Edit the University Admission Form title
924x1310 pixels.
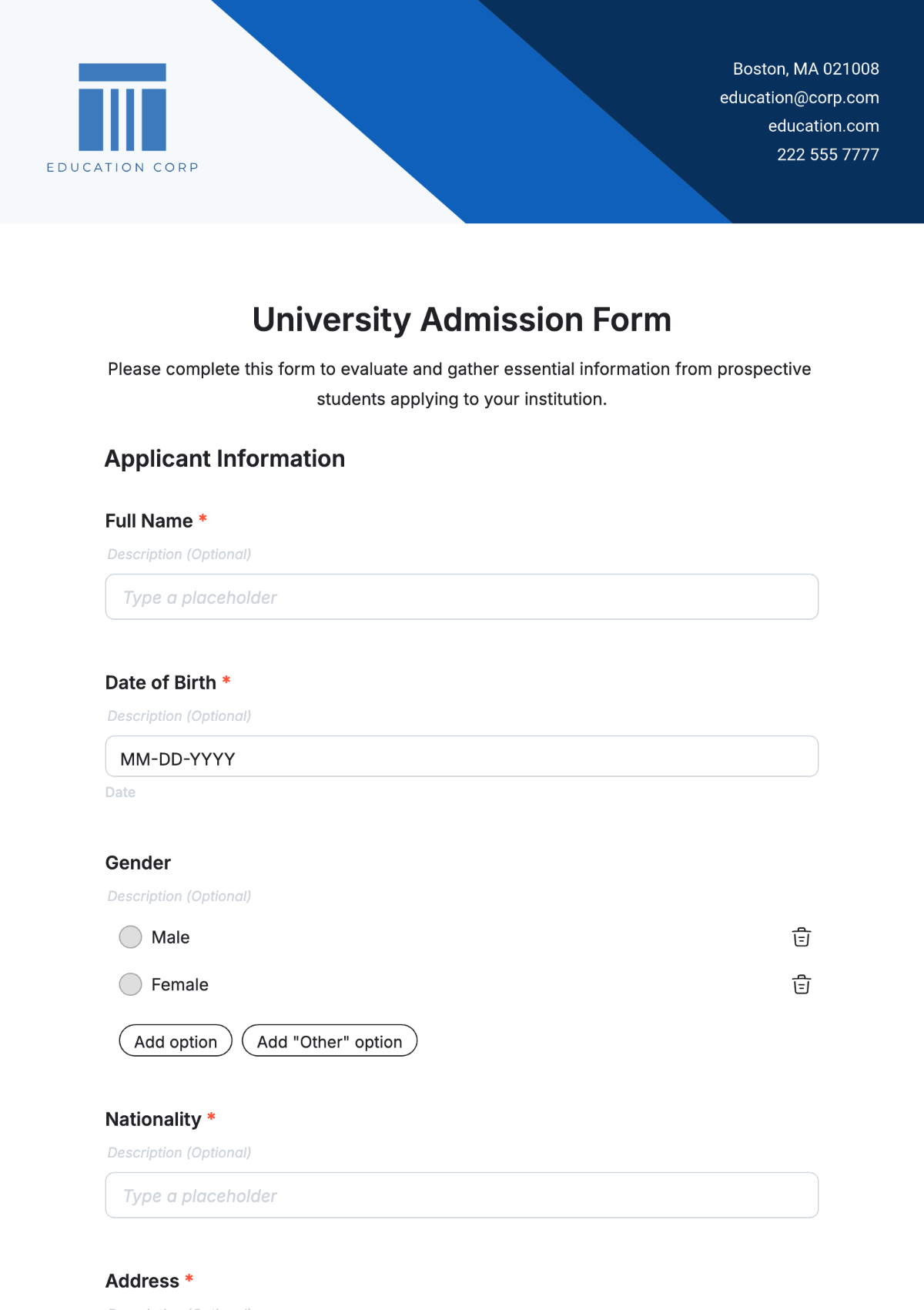[x=462, y=320]
